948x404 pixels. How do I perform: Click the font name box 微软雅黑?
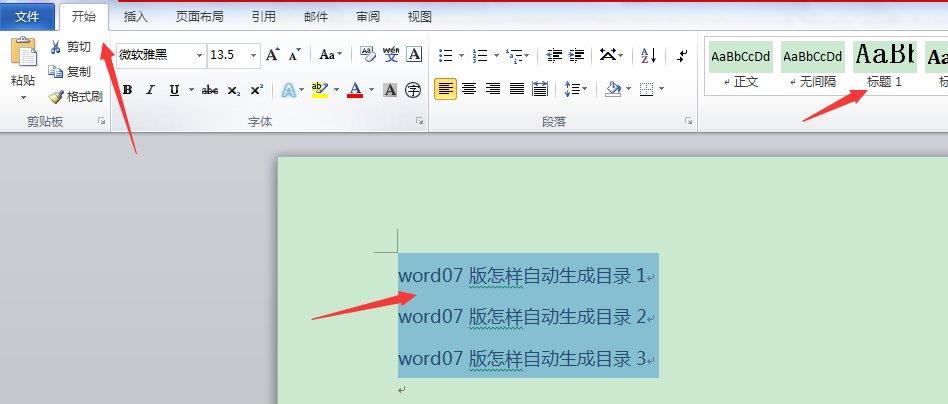coord(155,55)
